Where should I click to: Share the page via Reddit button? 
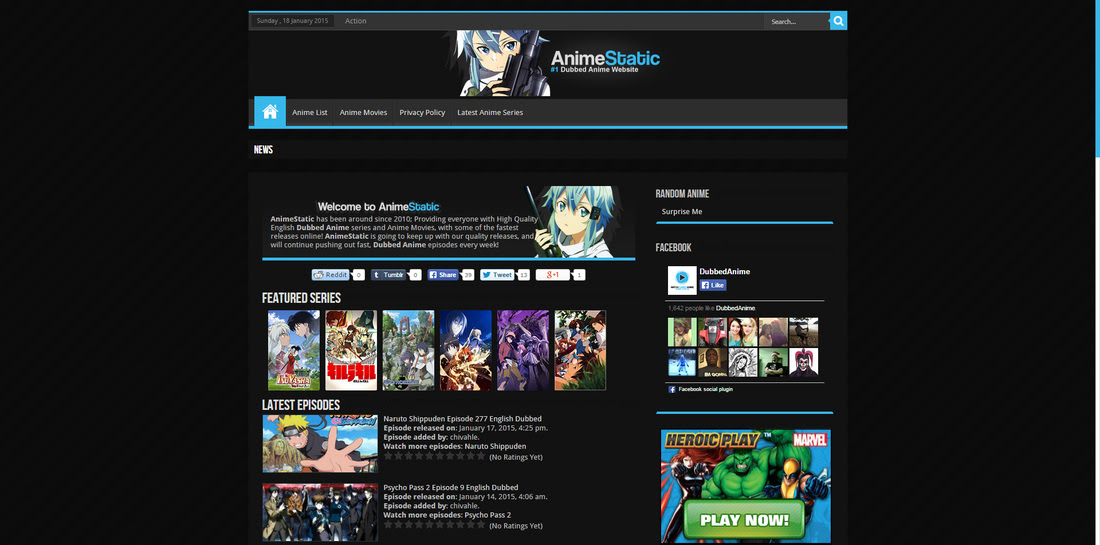(330, 275)
